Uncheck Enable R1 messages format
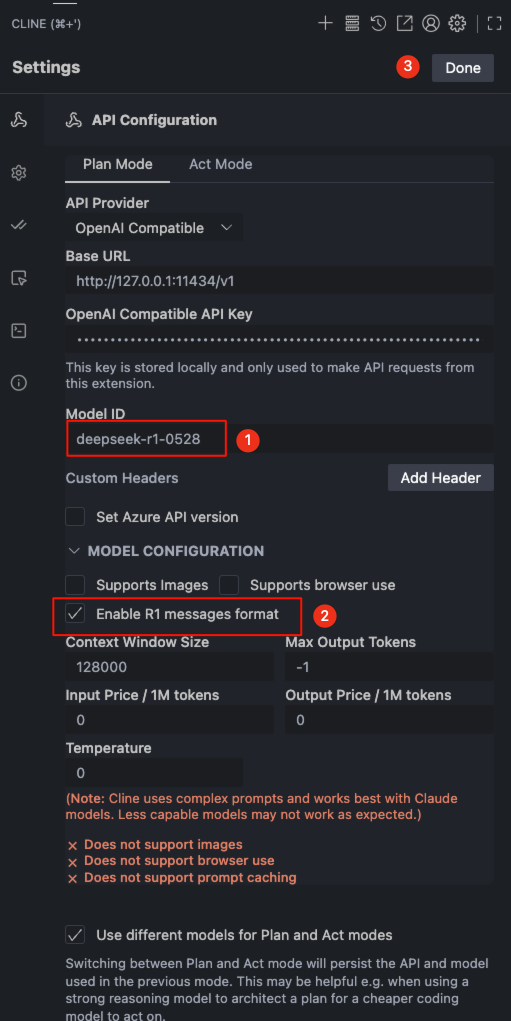The image size is (511, 1021). coord(76,614)
